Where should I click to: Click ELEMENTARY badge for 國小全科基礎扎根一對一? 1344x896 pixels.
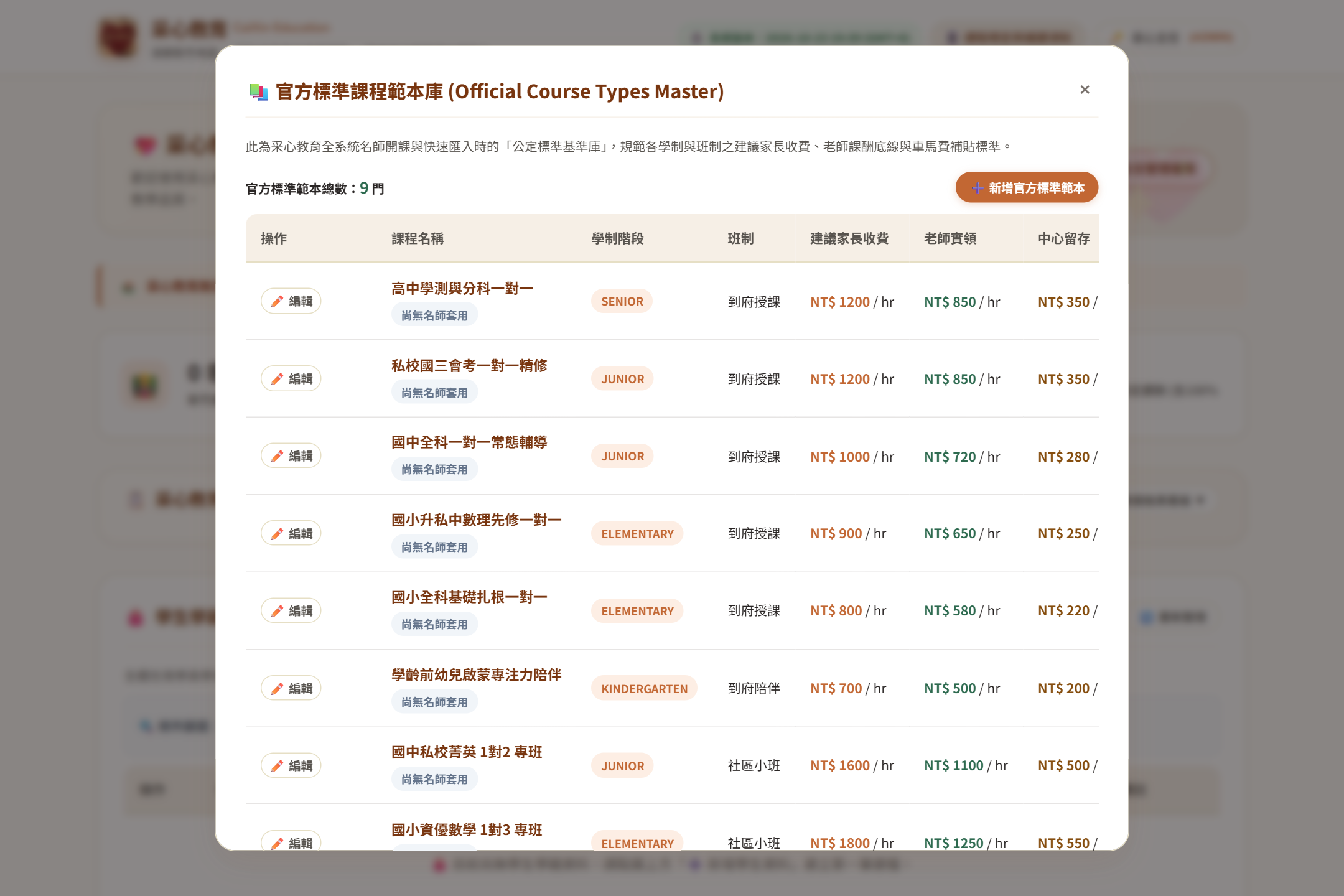click(x=637, y=611)
